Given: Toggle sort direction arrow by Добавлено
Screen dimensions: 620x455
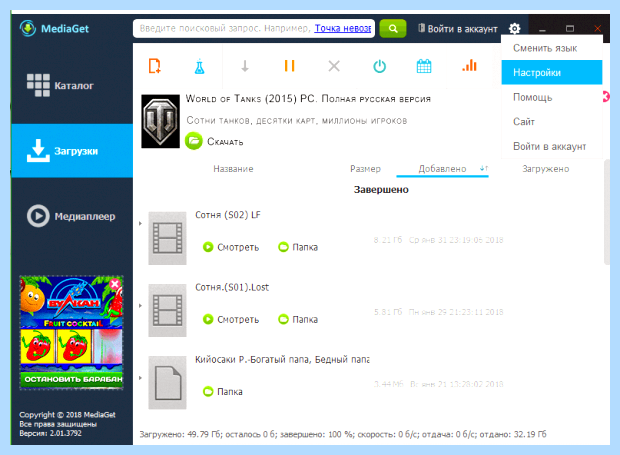Looking at the screenshot, I should click(484, 168).
